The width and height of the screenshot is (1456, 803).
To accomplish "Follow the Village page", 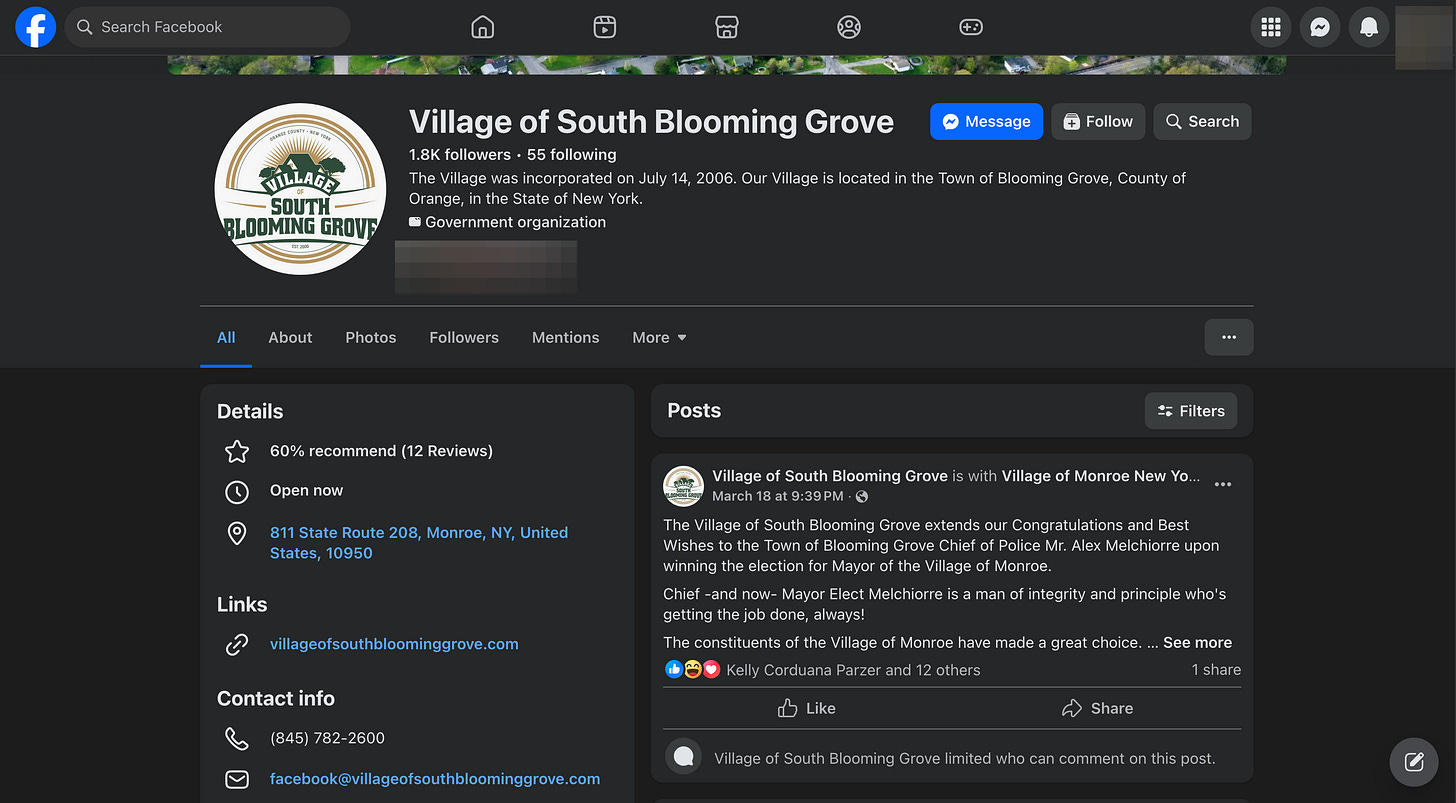I will pyautogui.click(x=1098, y=121).
